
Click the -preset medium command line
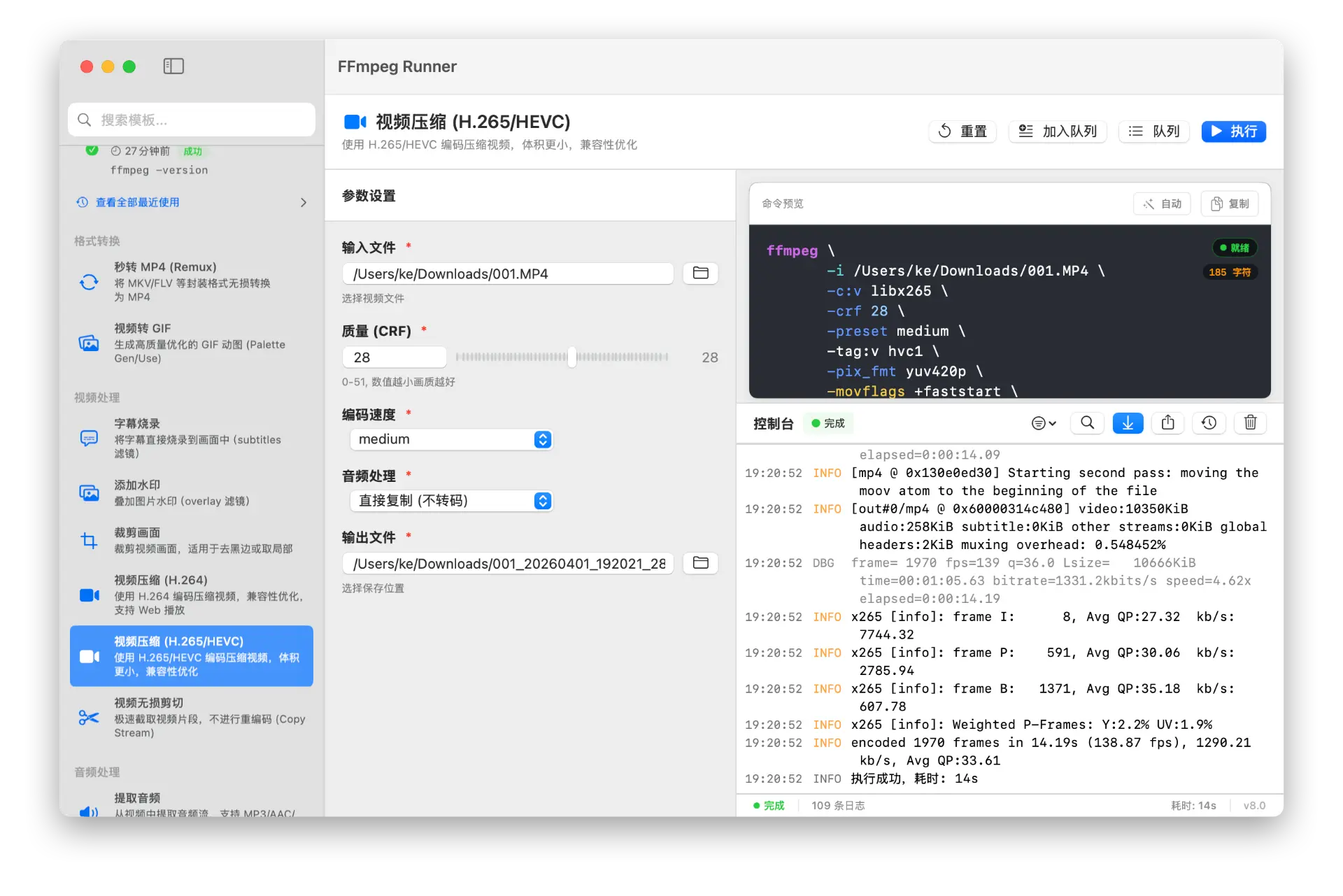click(x=896, y=331)
